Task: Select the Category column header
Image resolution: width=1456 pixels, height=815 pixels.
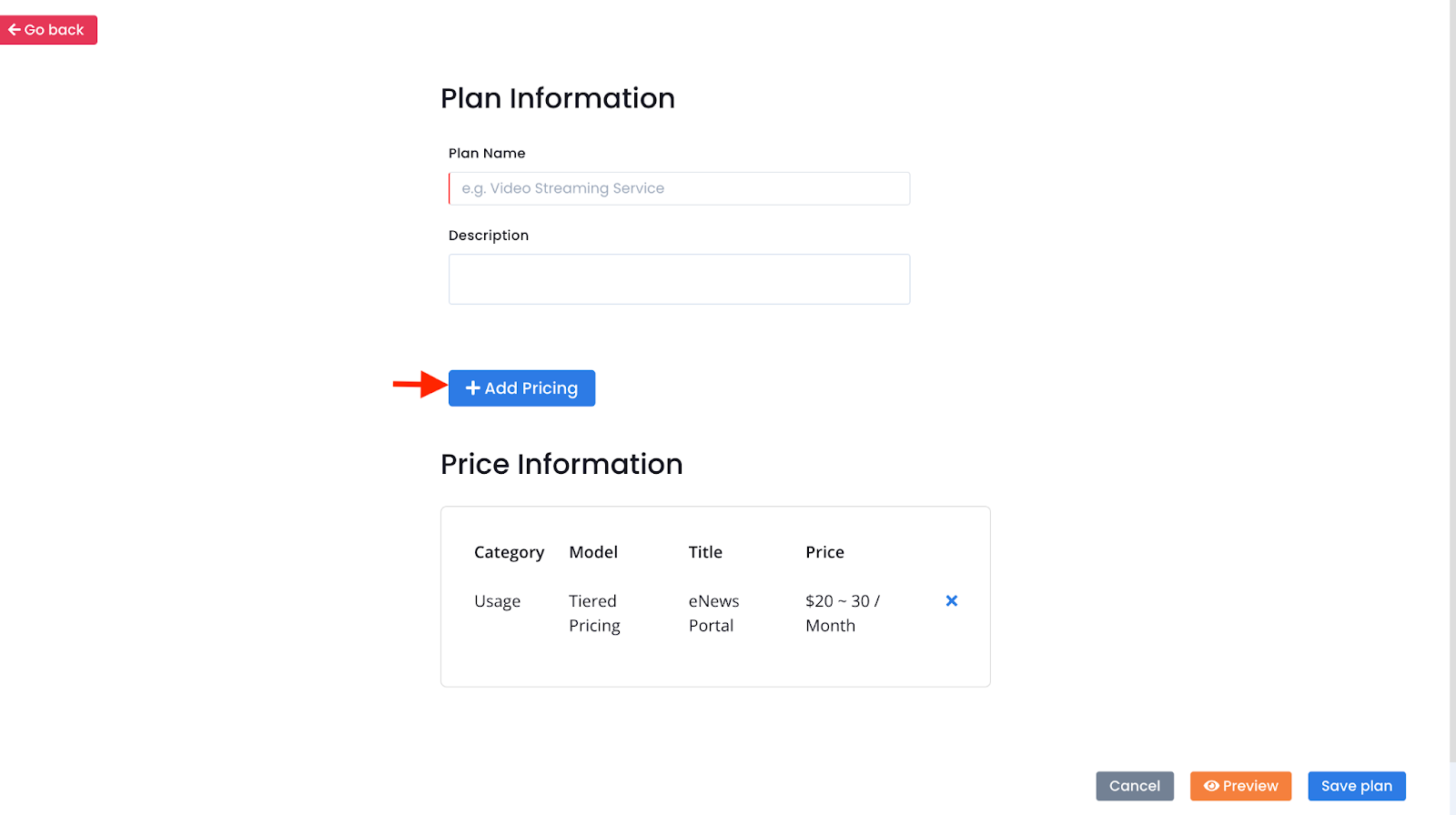Action: pos(509,552)
